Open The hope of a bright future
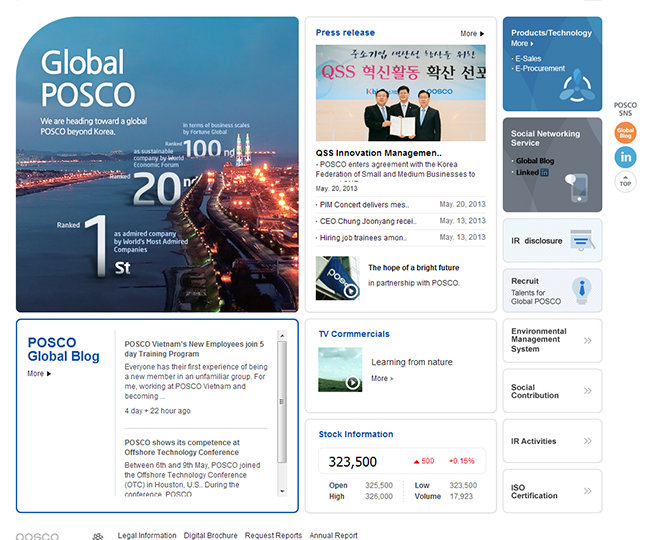 tap(414, 268)
